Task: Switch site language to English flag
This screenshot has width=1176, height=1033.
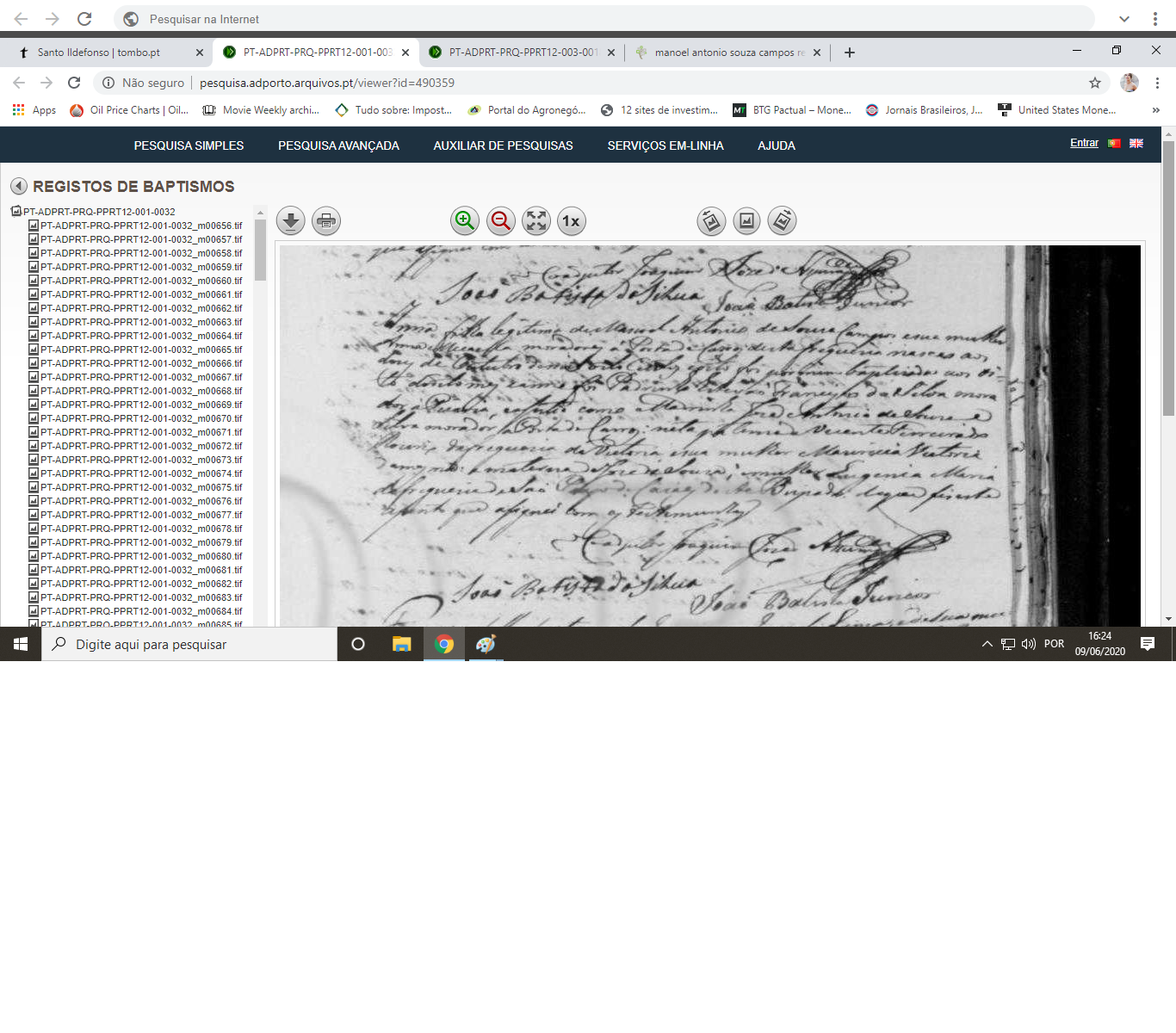Action: (1136, 144)
